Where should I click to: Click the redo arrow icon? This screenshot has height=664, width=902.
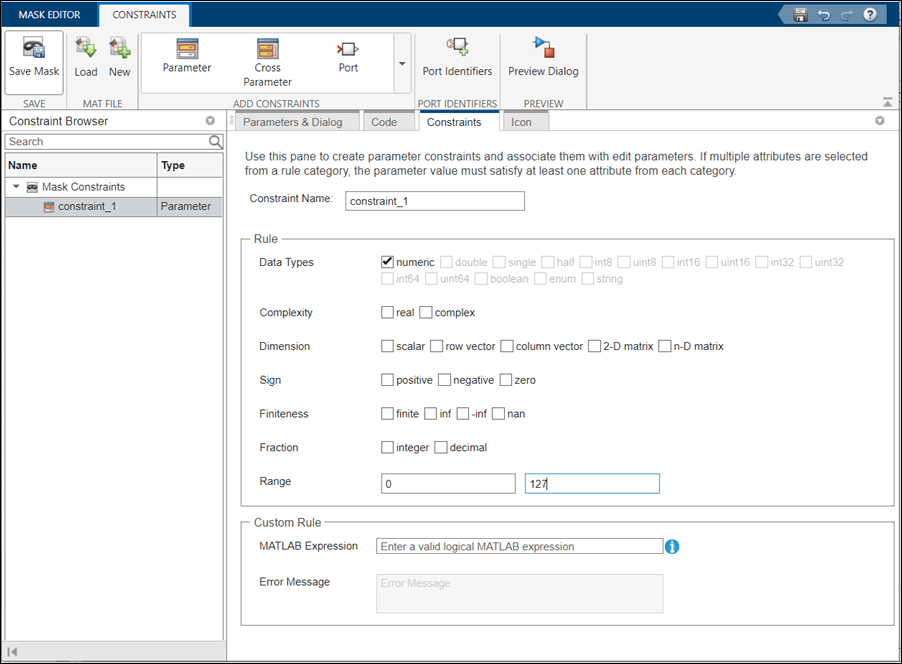point(846,16)
